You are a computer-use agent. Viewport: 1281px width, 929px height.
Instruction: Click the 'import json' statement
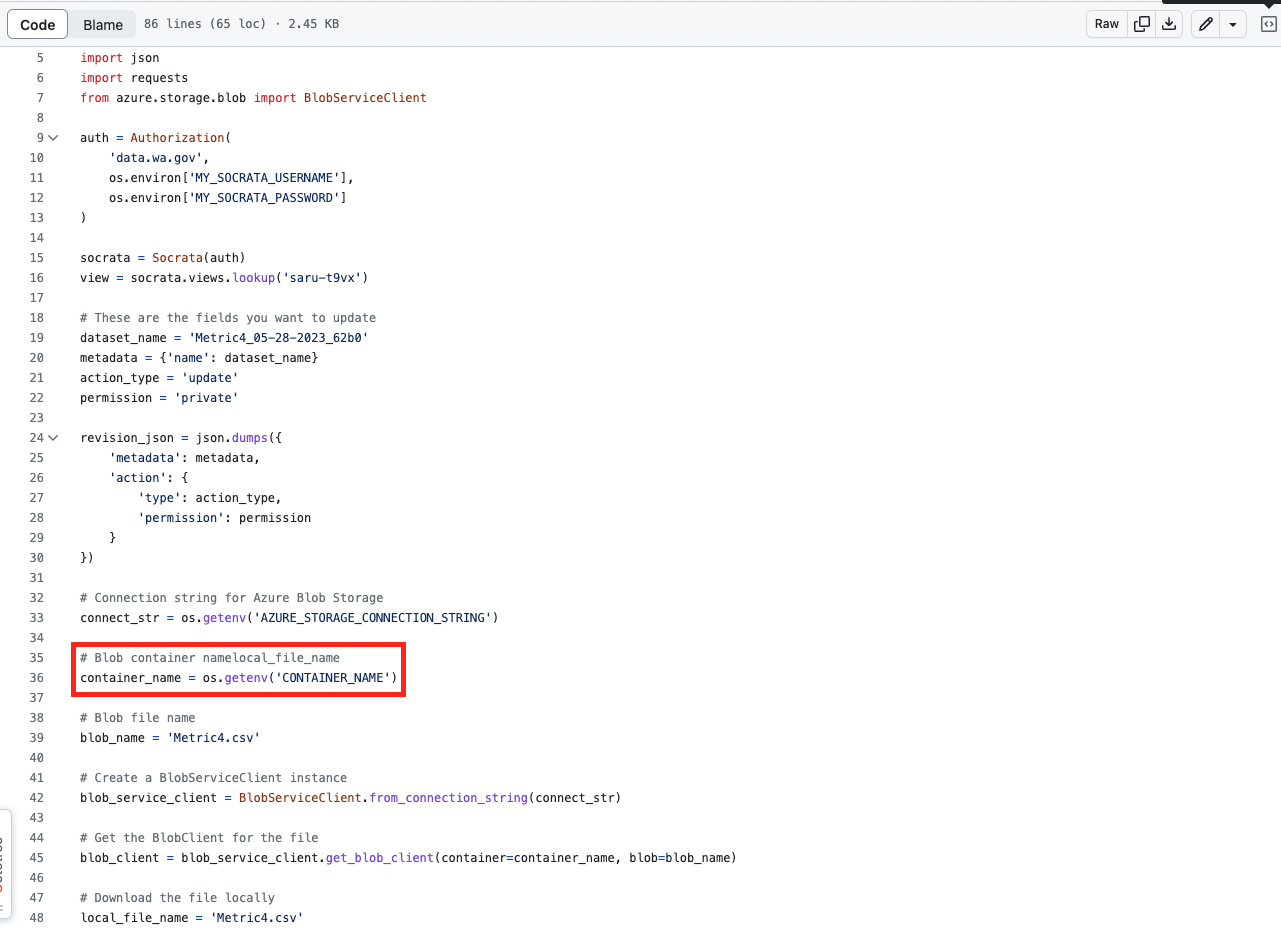pyautogui.click(x=120, y=58)
